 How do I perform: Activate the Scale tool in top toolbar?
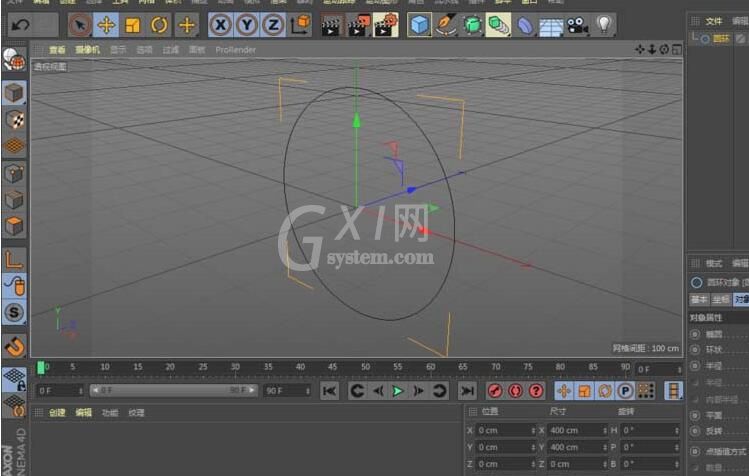[132, 25]
